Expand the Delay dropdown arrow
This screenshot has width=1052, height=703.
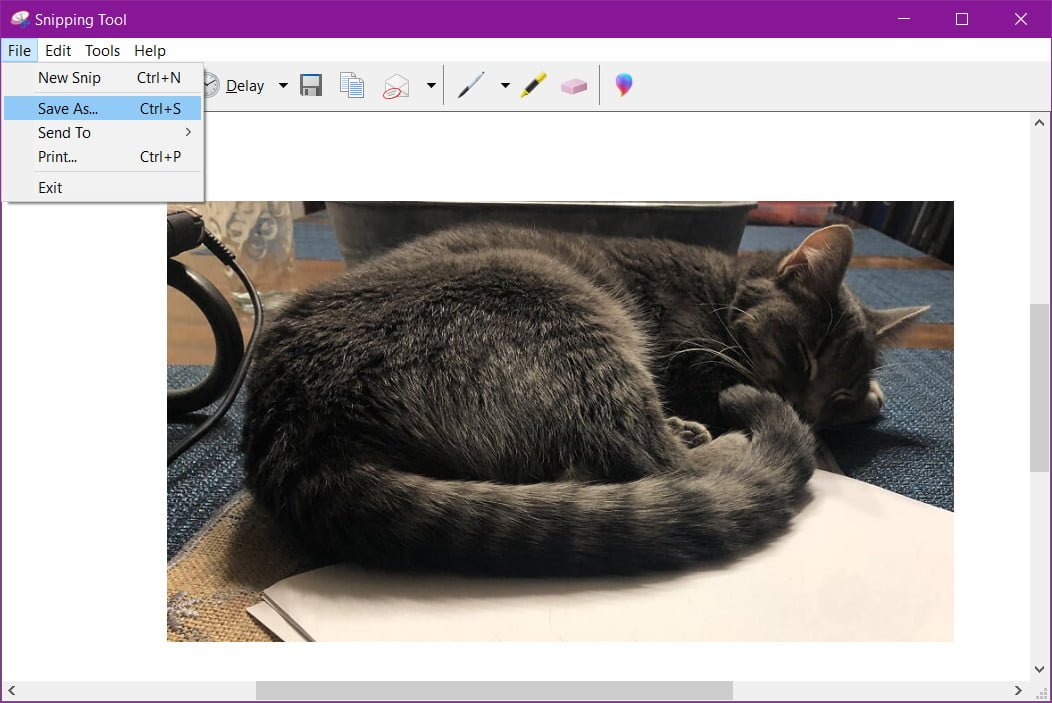pyautogui.click(x=283, y=86)
